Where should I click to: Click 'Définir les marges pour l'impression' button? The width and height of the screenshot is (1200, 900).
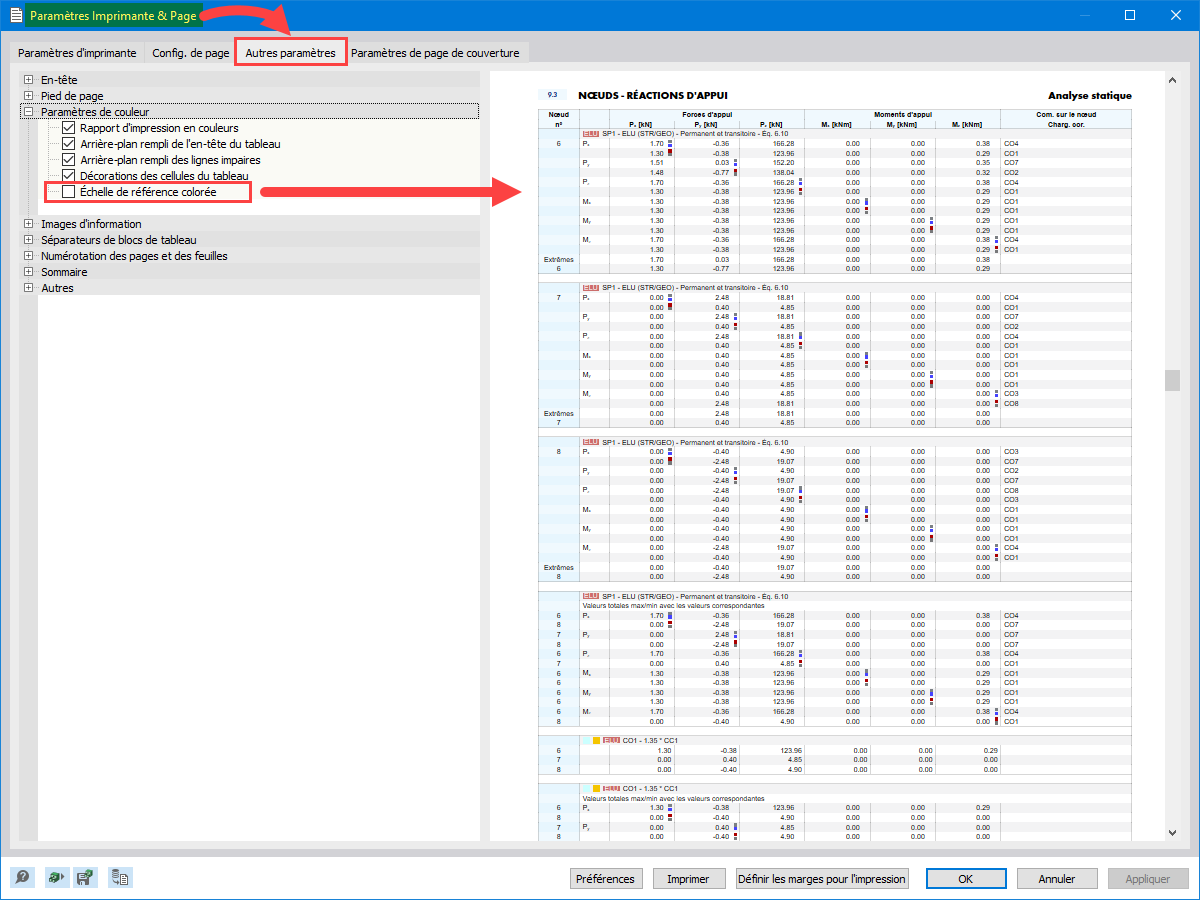[x=822, y=879]
